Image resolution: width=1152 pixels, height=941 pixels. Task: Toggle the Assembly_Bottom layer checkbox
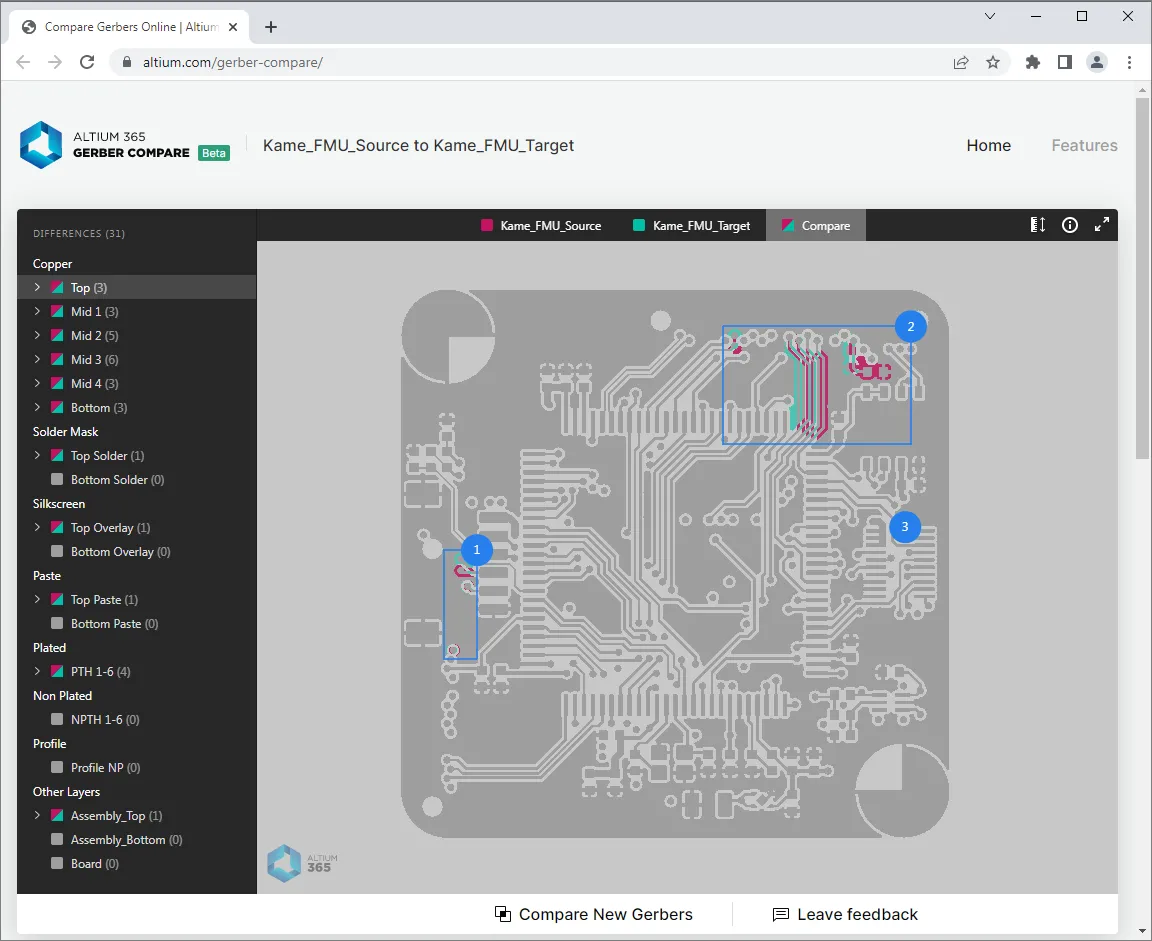(x=57, y=840)
